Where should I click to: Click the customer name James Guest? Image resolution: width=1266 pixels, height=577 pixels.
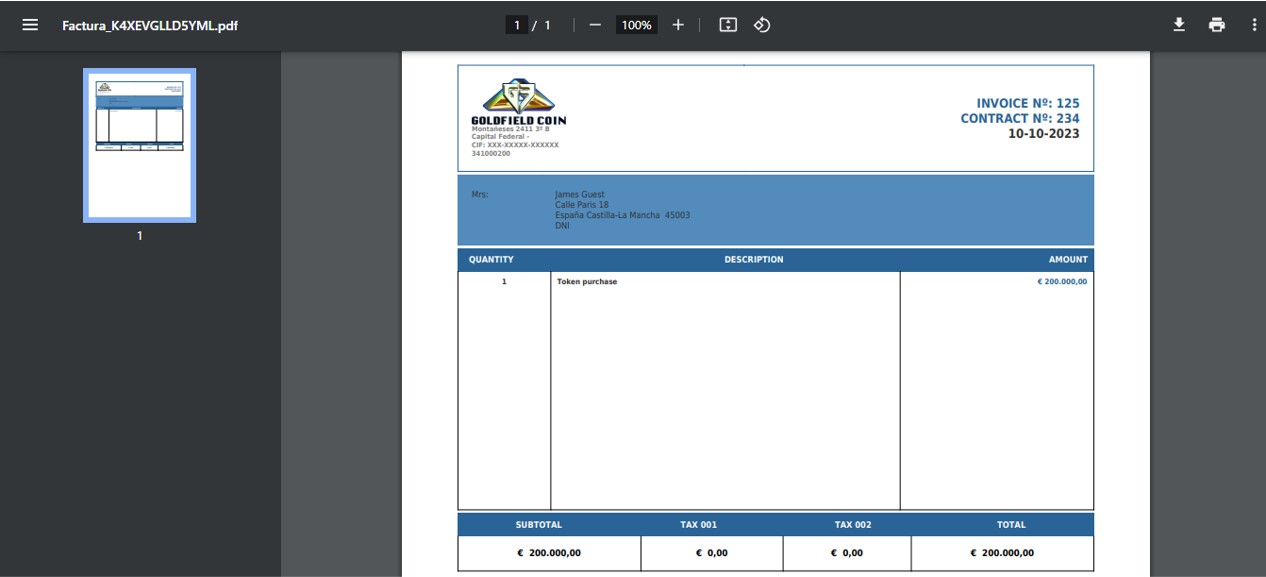tap(580, 194)
